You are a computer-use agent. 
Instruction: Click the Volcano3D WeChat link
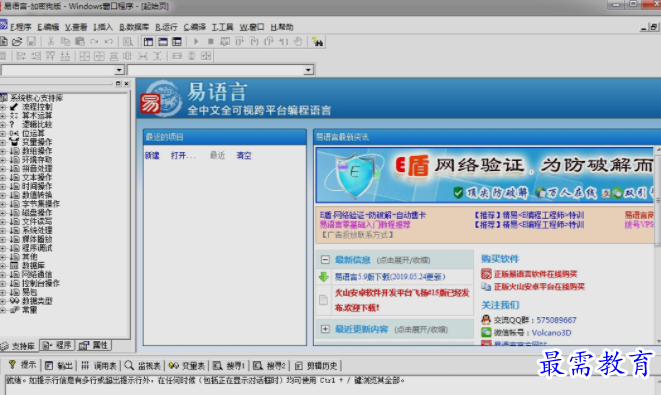click(x=551, y=333)
